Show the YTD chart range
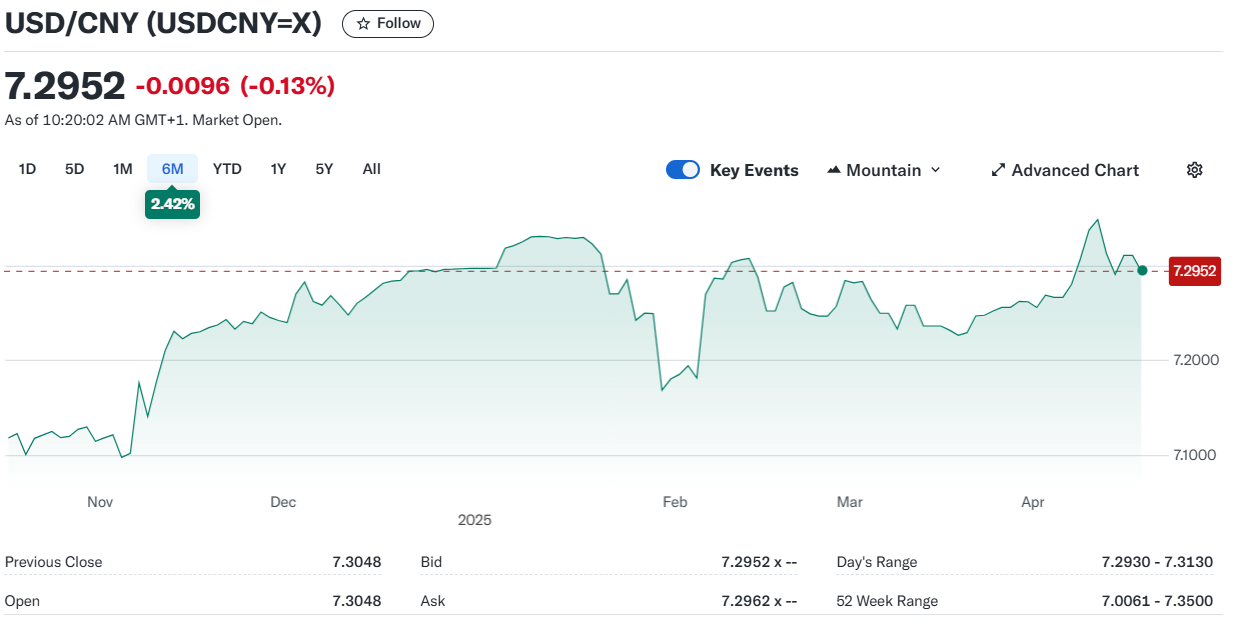The height and width of the screenshot is (628, 1241). (227, 169)
